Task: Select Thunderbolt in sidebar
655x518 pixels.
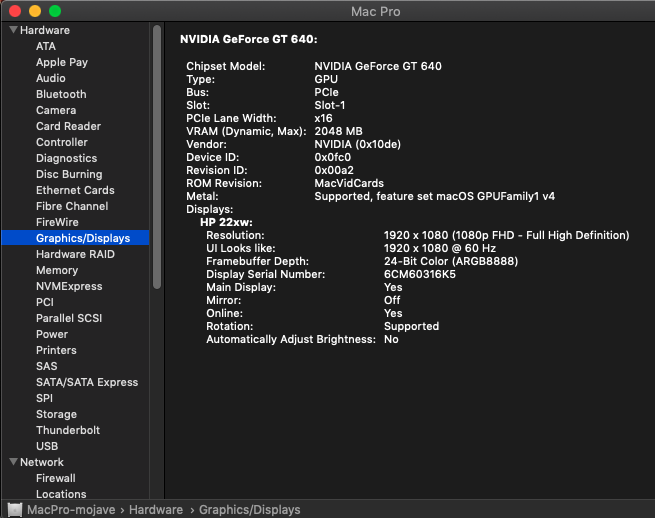Action: click(x=68, y=430)
